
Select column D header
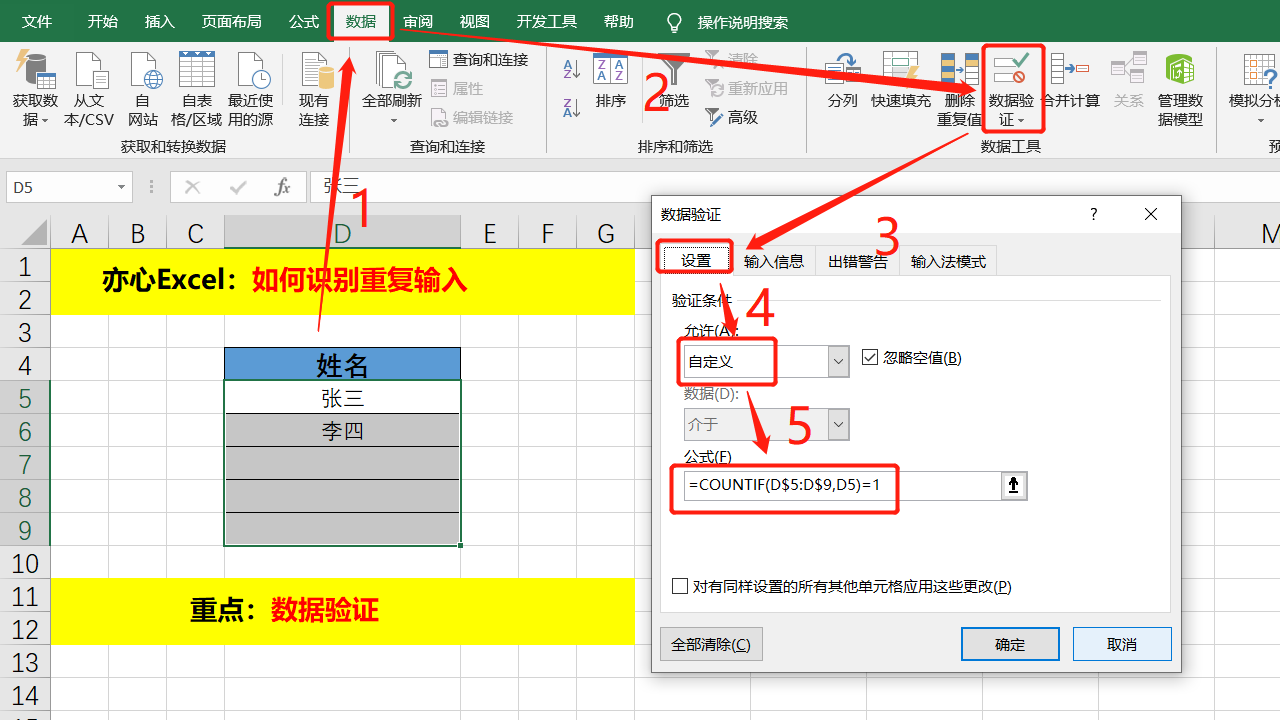tap(342, 233)
